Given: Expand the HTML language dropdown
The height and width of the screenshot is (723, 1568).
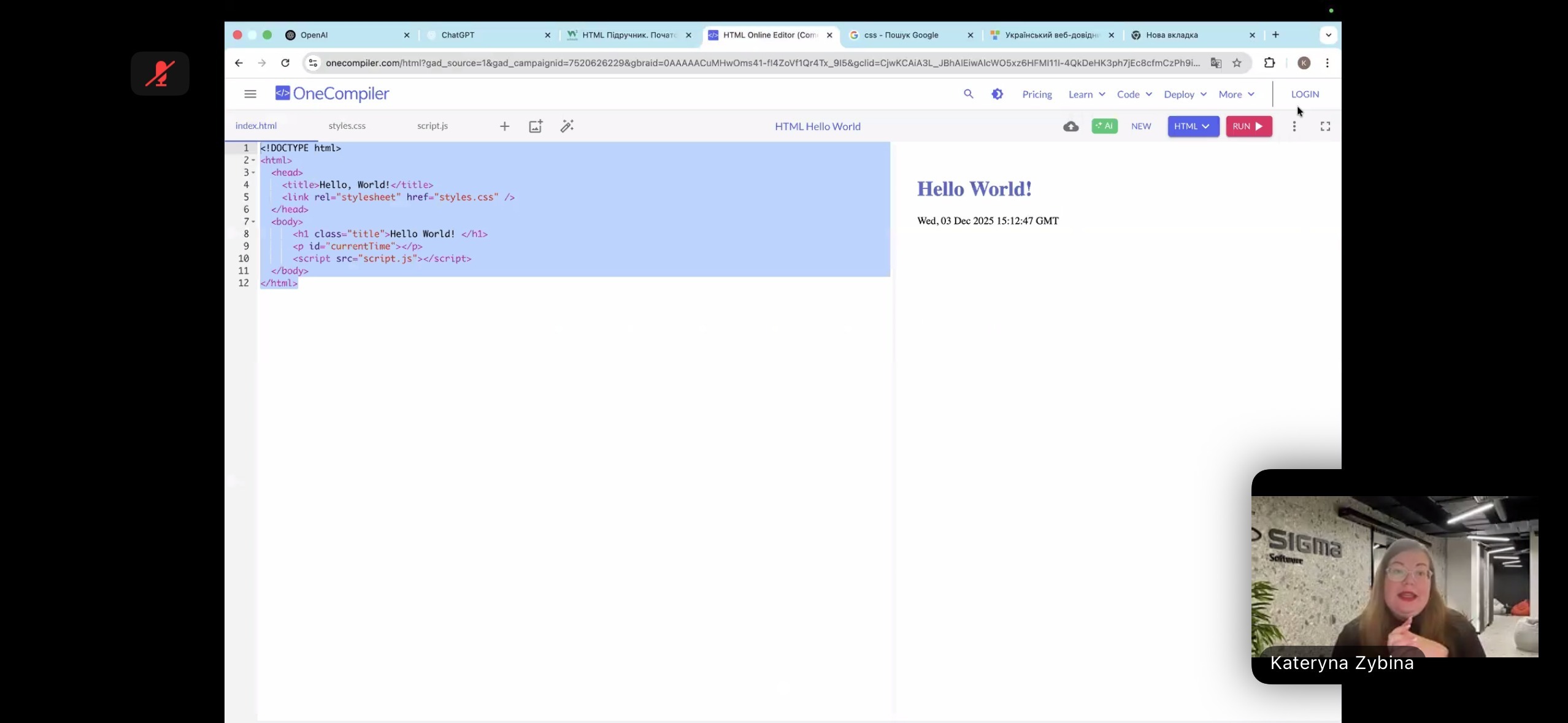Looking at the screenshot, I should pos(1193,126).
